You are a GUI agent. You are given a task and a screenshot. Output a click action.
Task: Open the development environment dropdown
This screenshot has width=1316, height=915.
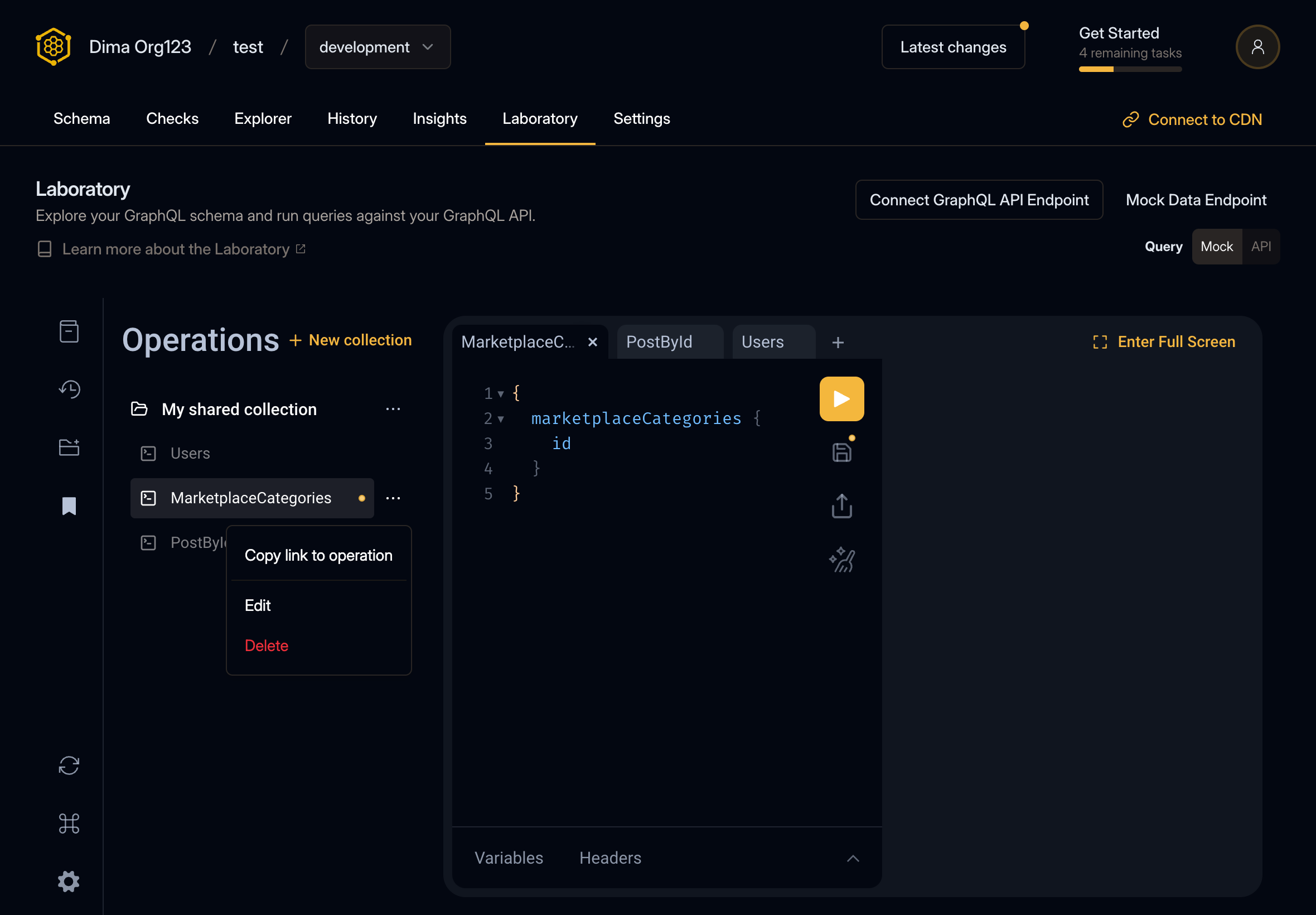(x=377, y=46)
